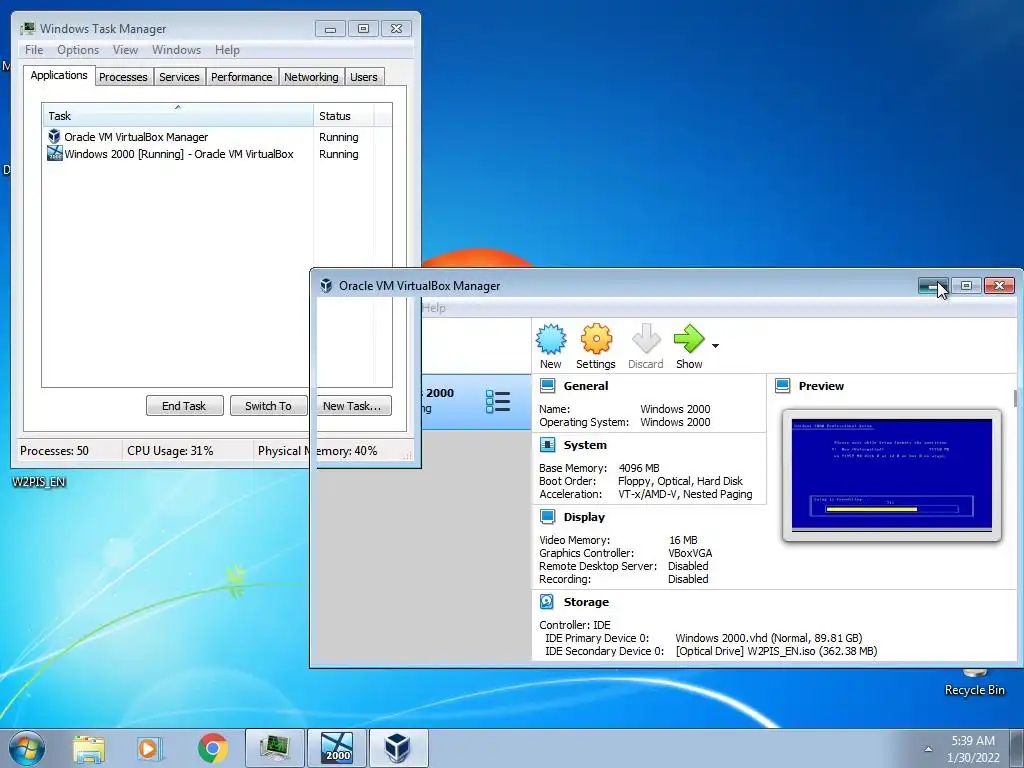1024x768 pixels.
Task: Click VirtualBox Manager taskbar button
Action: tap(399, 748)
